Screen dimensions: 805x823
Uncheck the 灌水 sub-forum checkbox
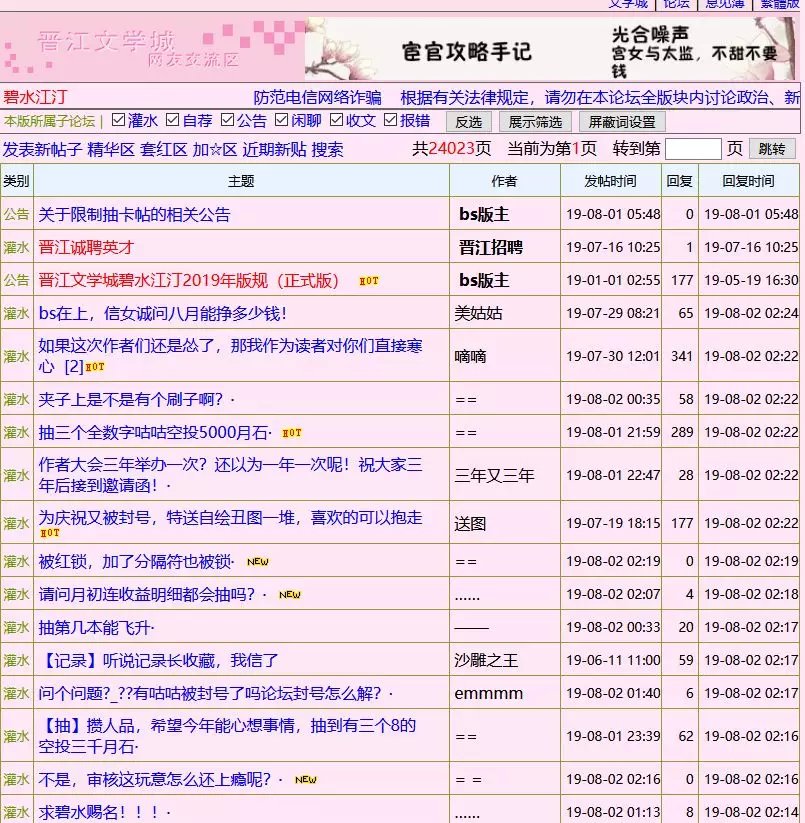click(x=119, y=121)
